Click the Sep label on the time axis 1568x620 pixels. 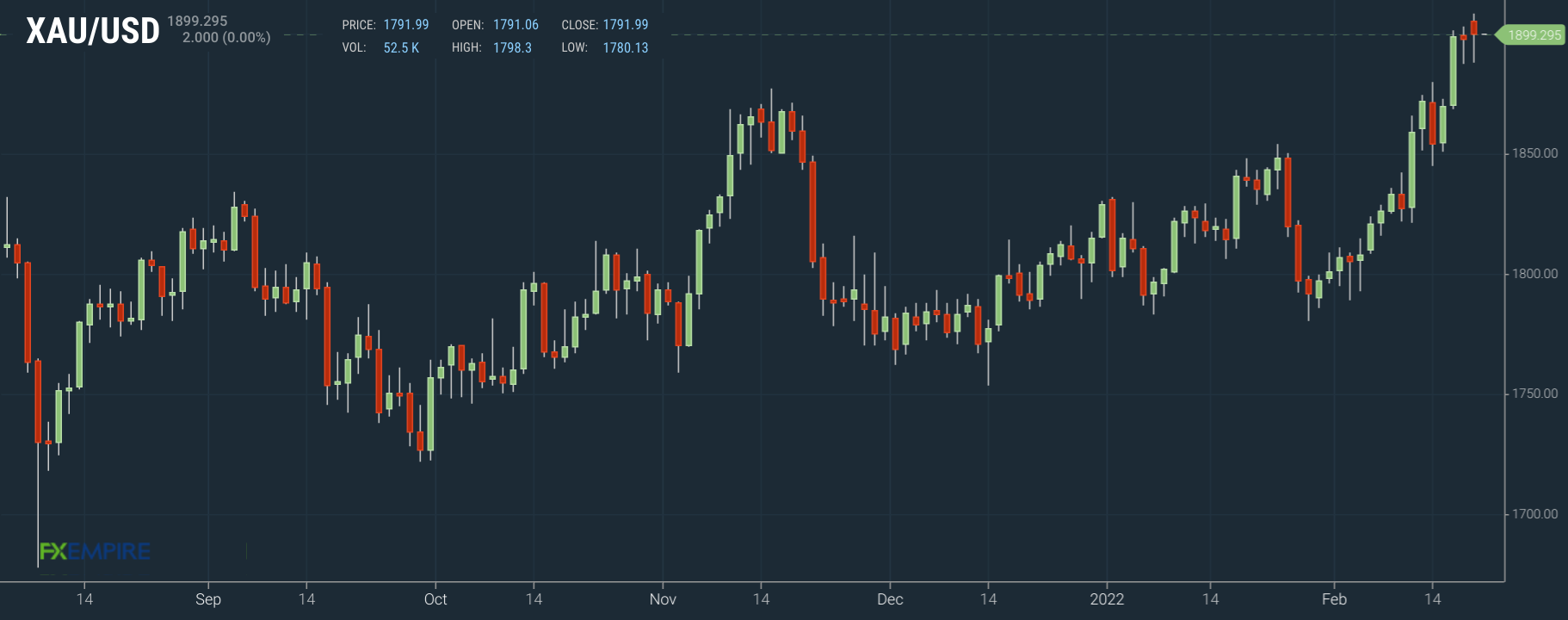pos(208,599)
